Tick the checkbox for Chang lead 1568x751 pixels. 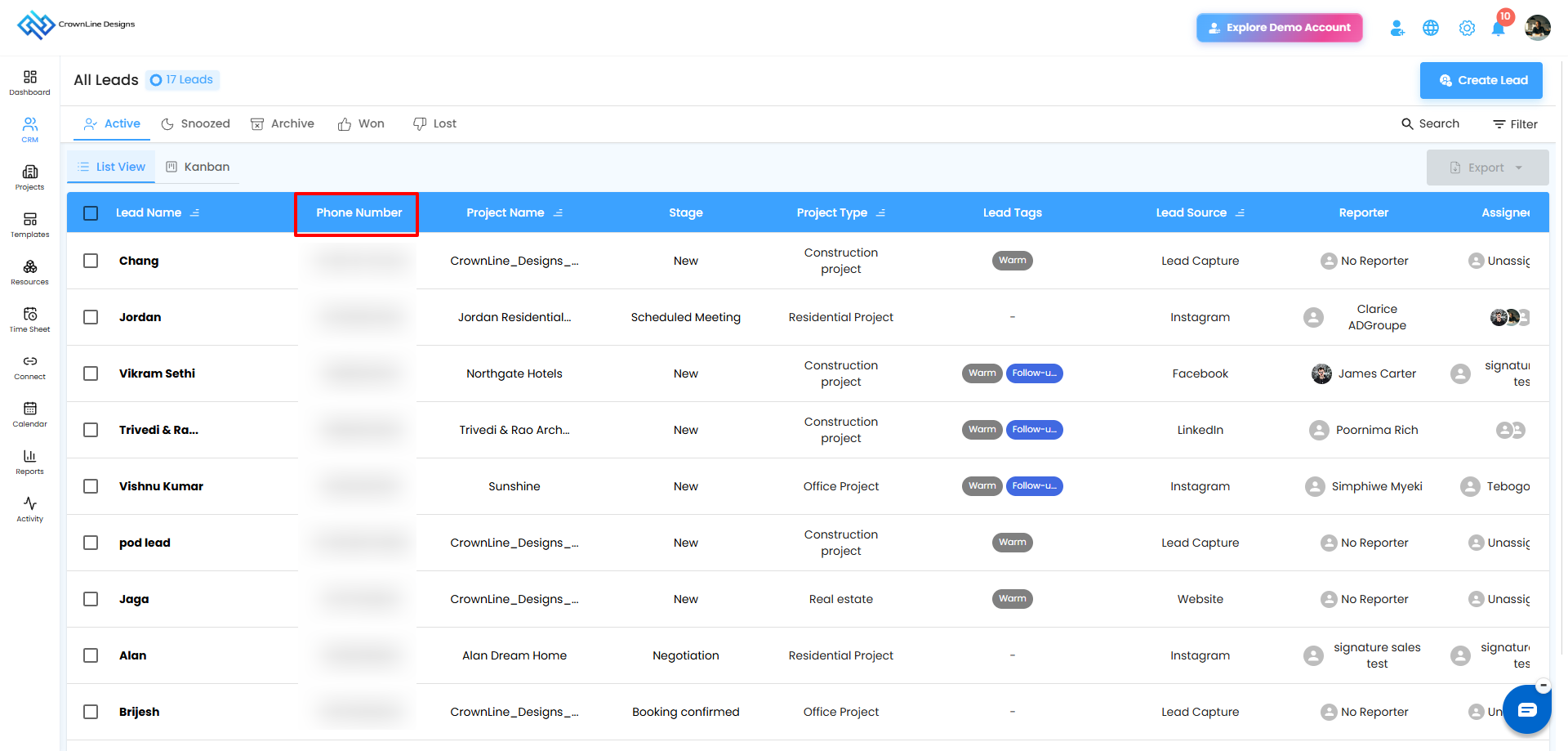[91, 261]
